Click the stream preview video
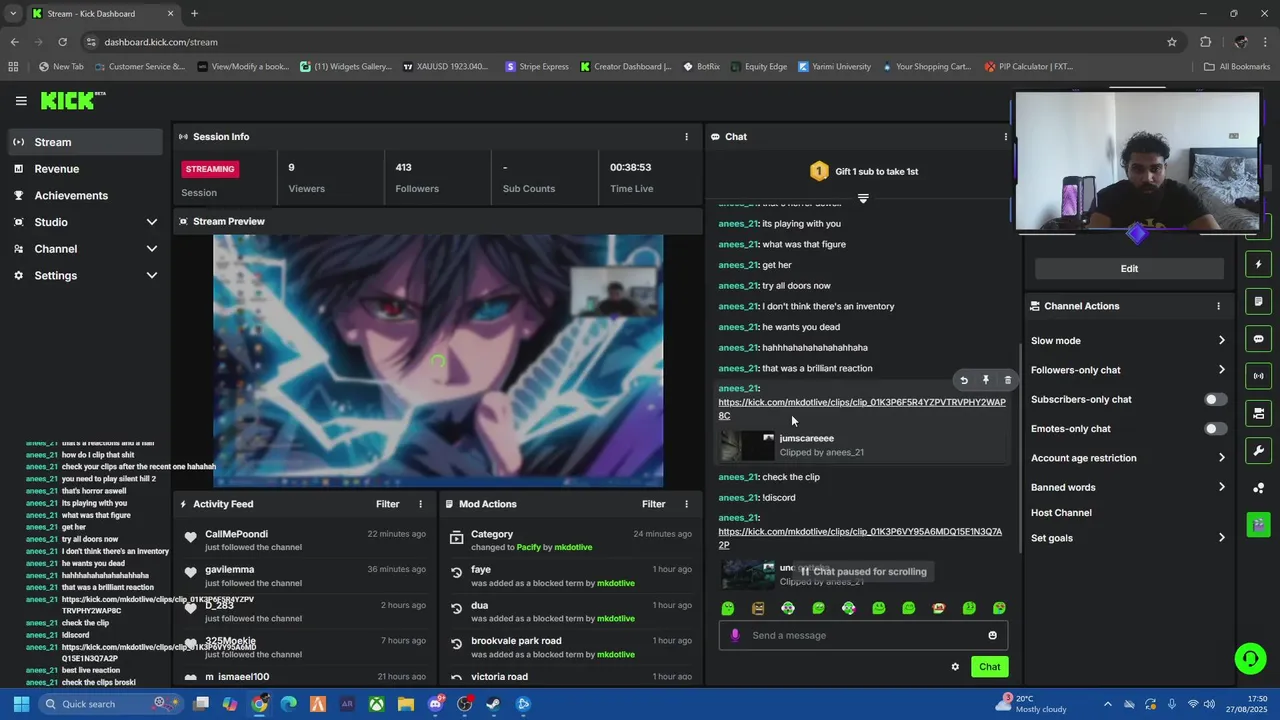1280x720 pixels. (x=438, y=361)
